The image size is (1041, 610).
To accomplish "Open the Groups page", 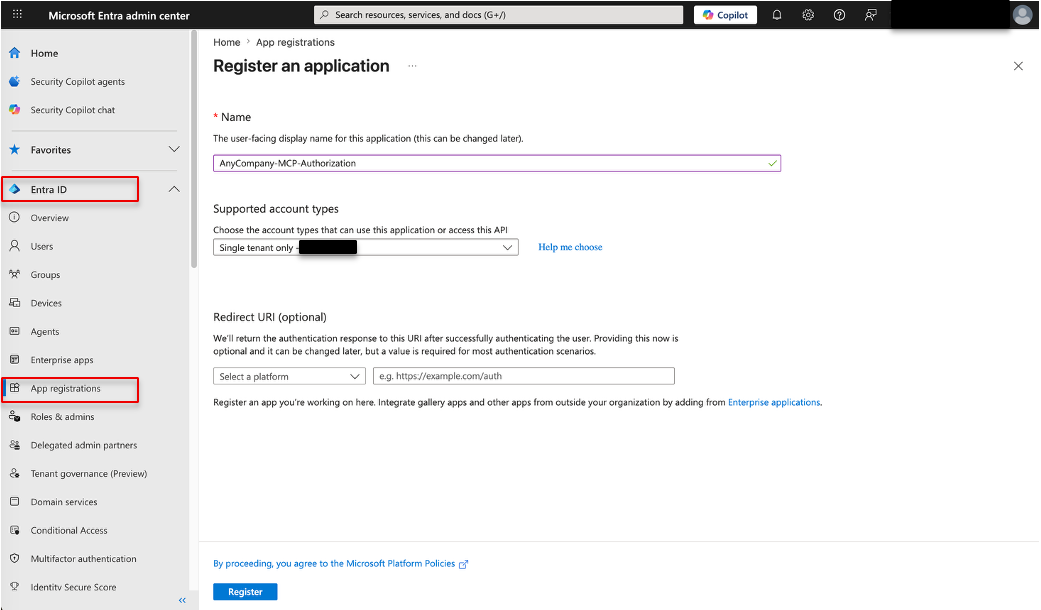I will coord(45,275).
